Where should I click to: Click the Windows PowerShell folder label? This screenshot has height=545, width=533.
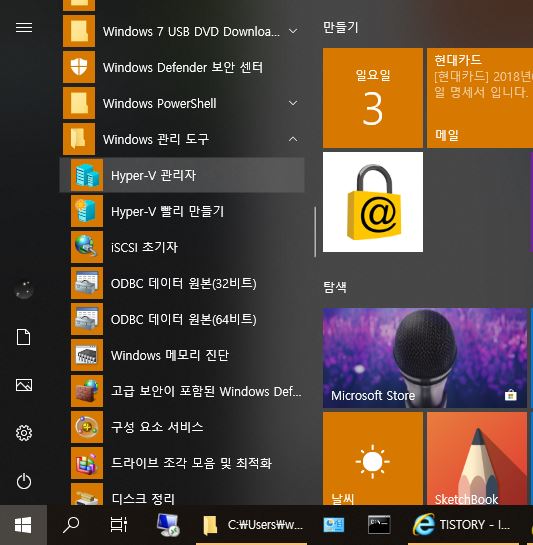(x=160, y=104)
